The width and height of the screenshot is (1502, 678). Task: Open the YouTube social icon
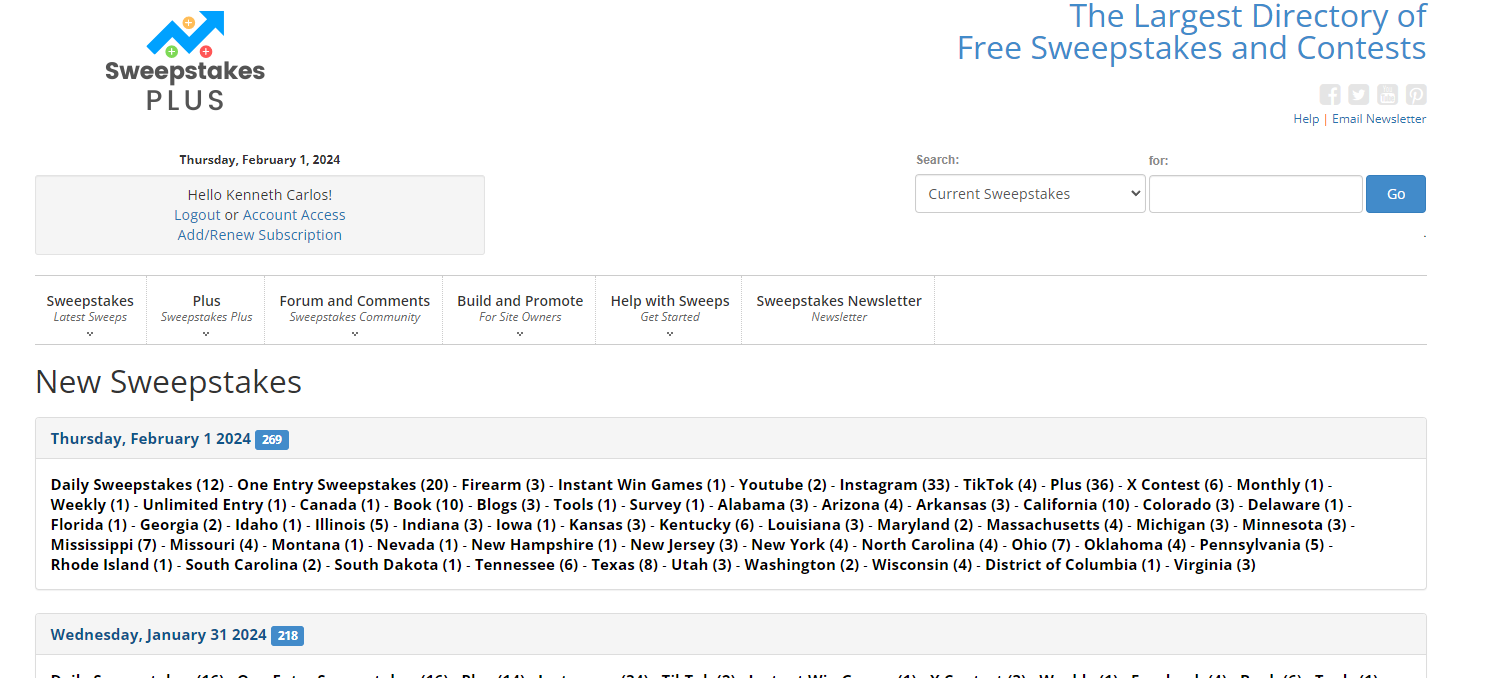tap(1387, 95)
